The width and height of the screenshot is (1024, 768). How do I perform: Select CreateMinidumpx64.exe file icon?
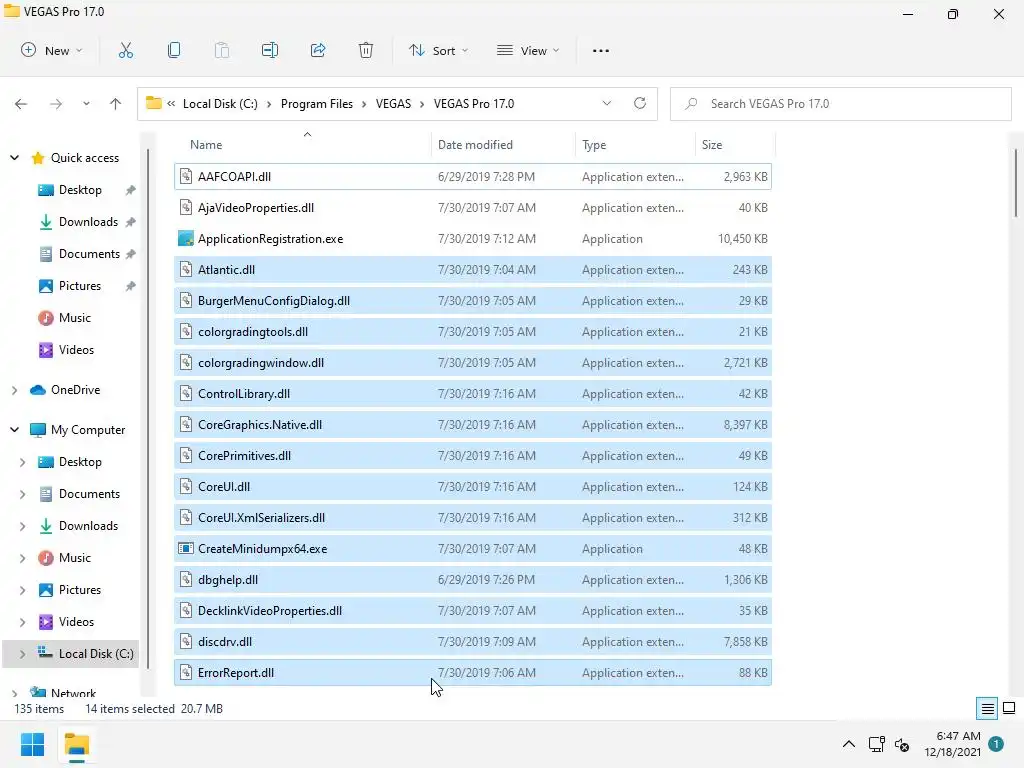tap(185, 549)
